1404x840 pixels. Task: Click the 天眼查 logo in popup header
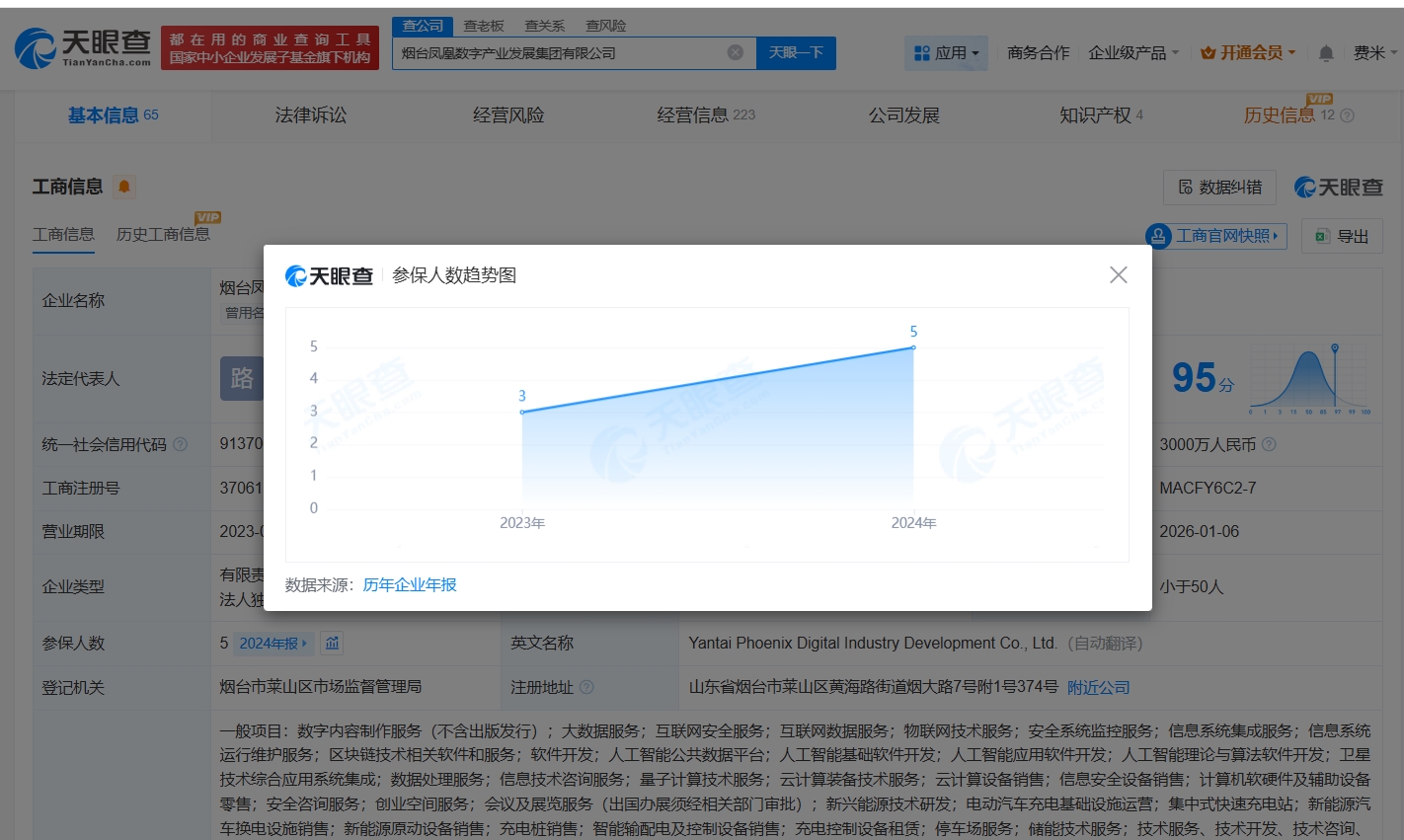coord(329,275)
